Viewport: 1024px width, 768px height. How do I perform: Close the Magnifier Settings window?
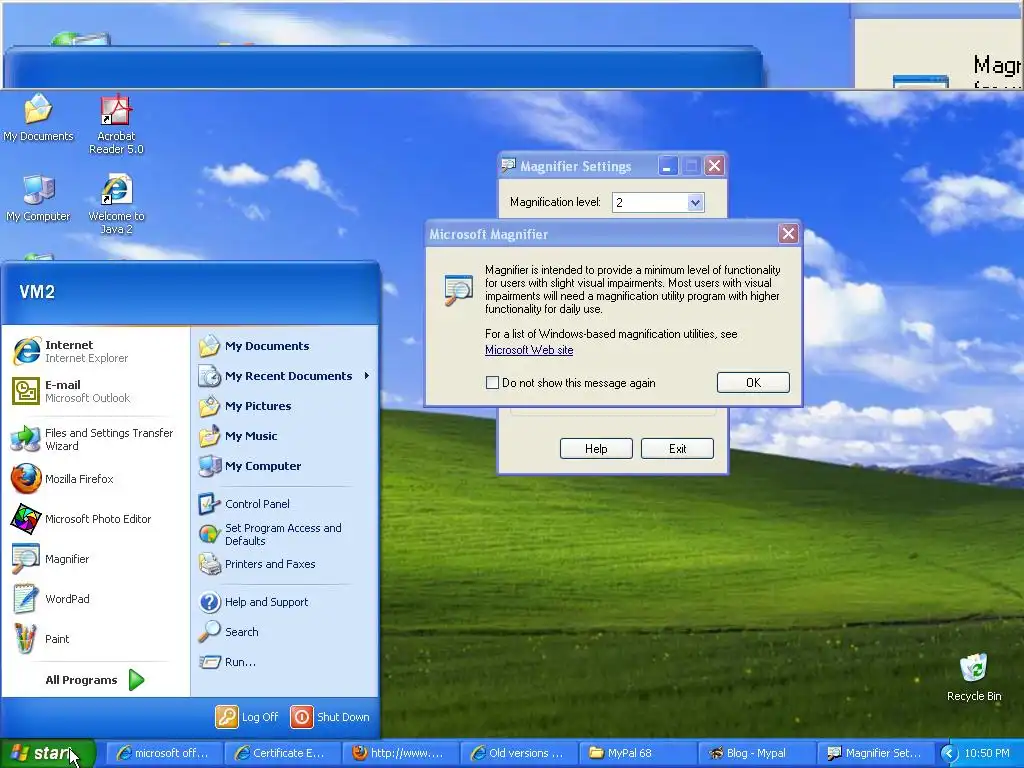[x=714, y=166]
